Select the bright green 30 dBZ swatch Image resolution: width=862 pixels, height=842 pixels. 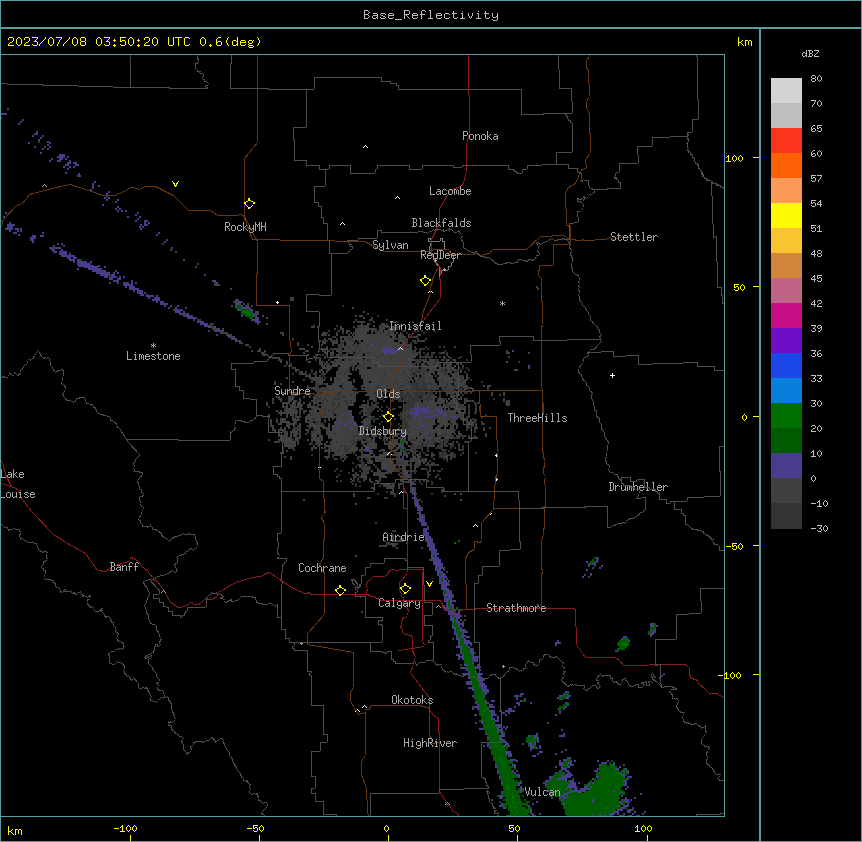point(786,416)
